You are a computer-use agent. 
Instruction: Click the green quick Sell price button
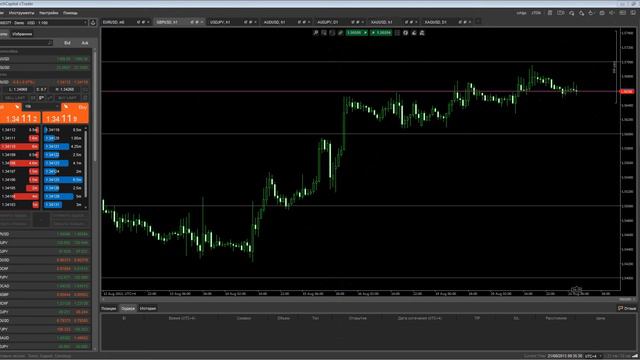point(357,33)
